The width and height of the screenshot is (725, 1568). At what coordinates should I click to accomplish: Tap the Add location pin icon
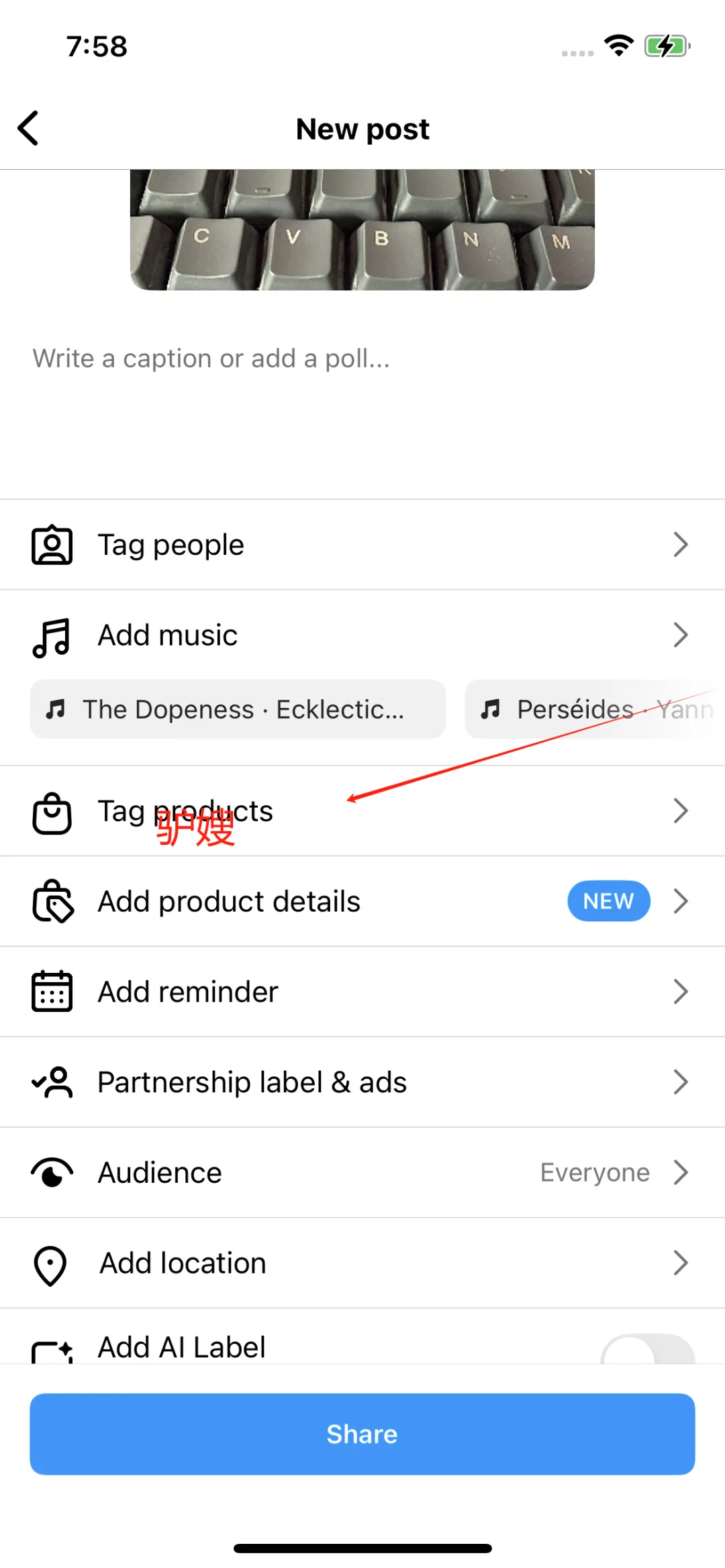tap(50, 1265)
